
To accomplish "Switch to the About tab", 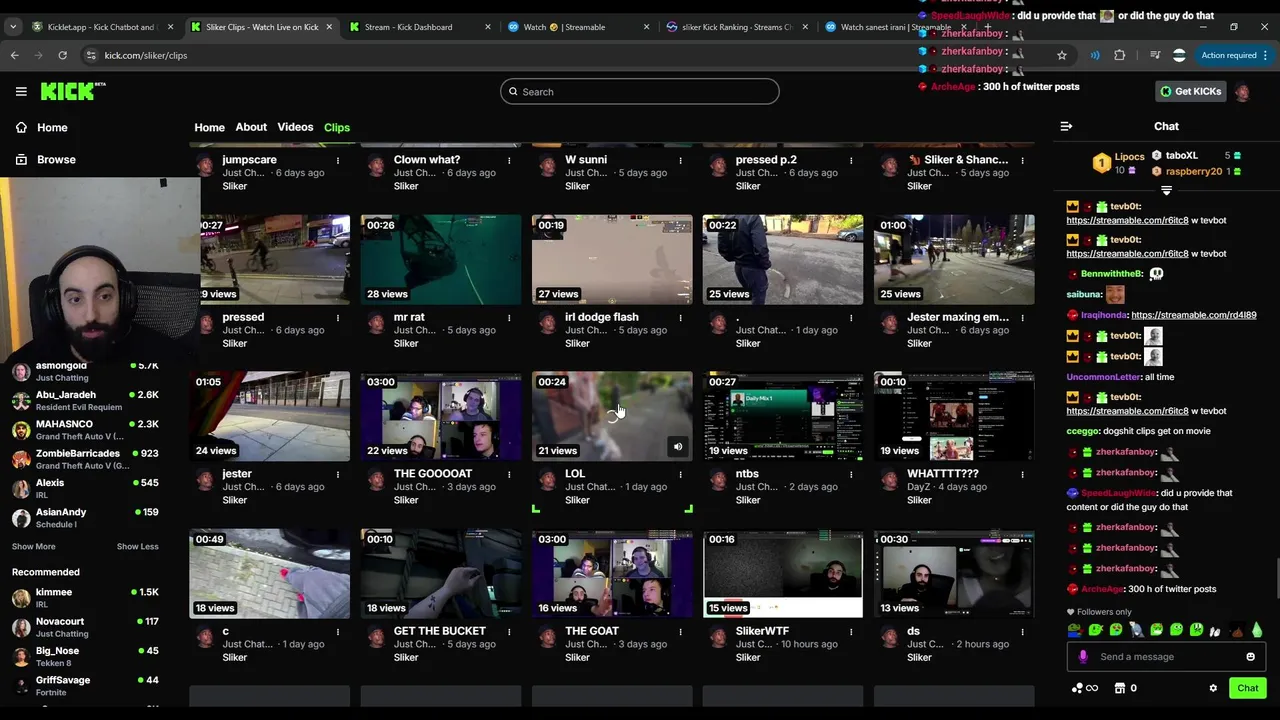I will [251, 127].
